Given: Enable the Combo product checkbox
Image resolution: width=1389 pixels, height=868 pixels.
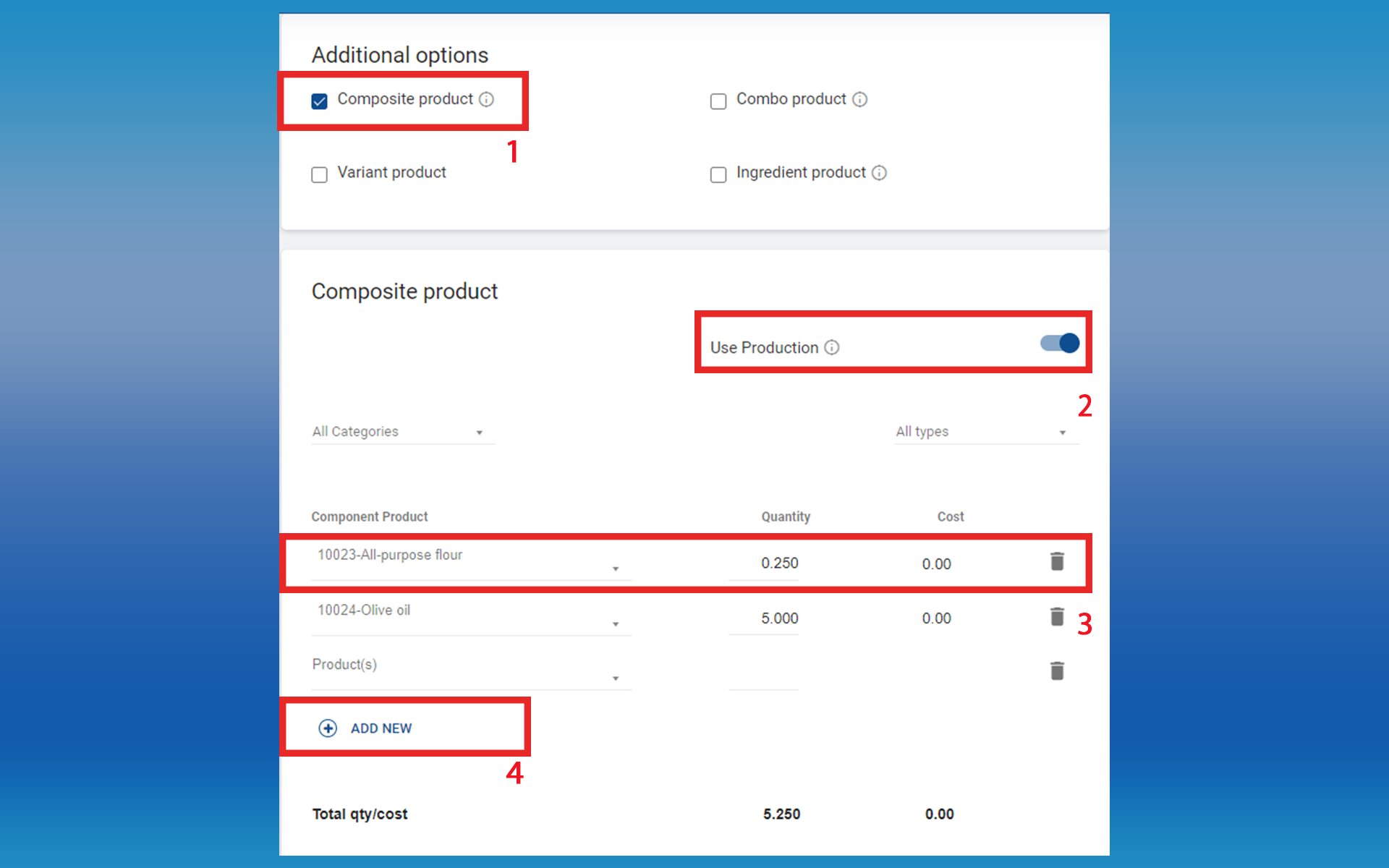Looking at the screenshot, I should (718, 101).
